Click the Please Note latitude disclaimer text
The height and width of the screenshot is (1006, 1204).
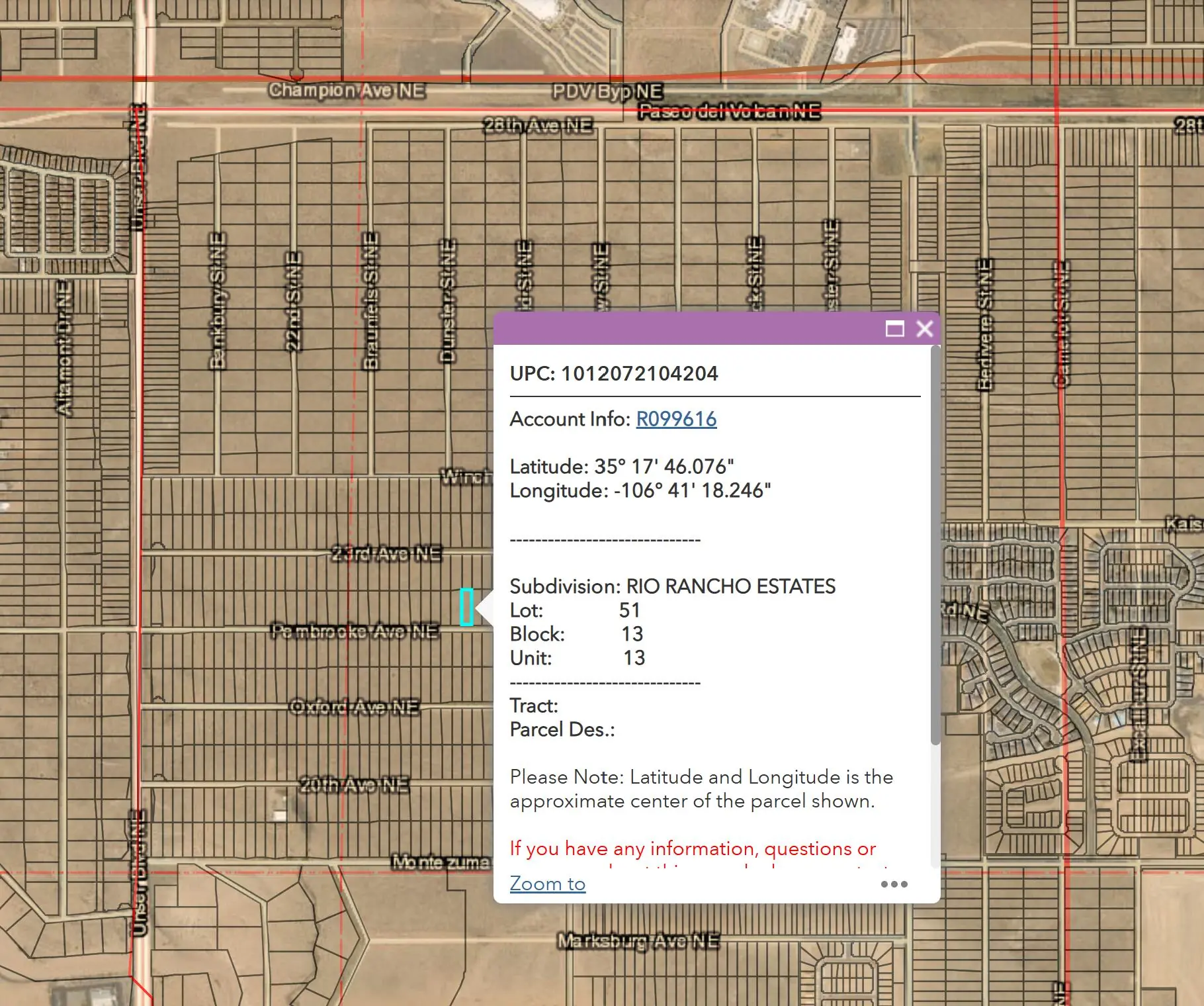[701, 789]
